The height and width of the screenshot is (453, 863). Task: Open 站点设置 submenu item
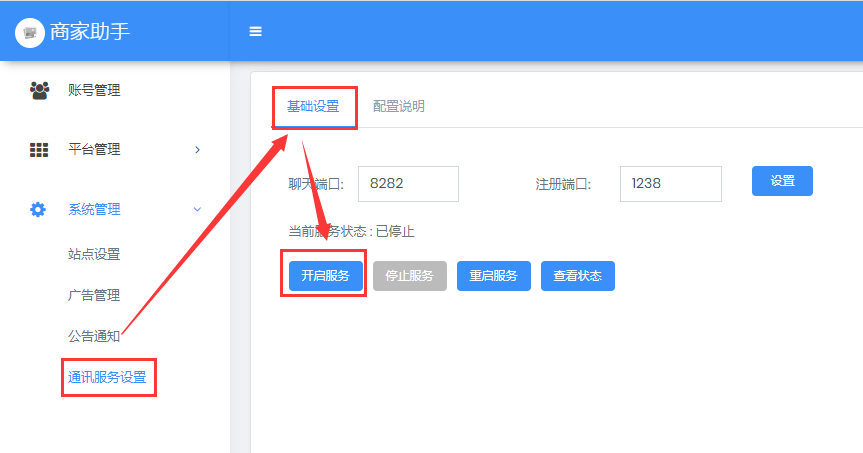tap(94, 254)
